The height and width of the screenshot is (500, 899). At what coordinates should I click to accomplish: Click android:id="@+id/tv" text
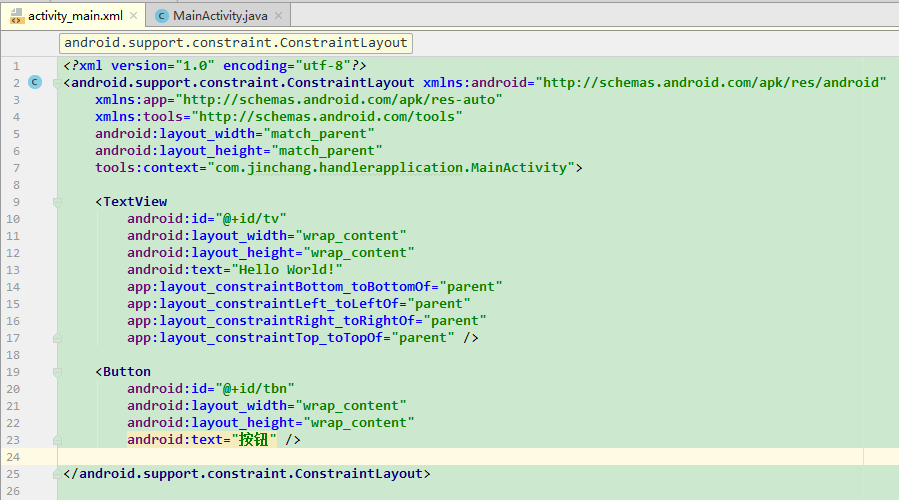pos(206,218)
